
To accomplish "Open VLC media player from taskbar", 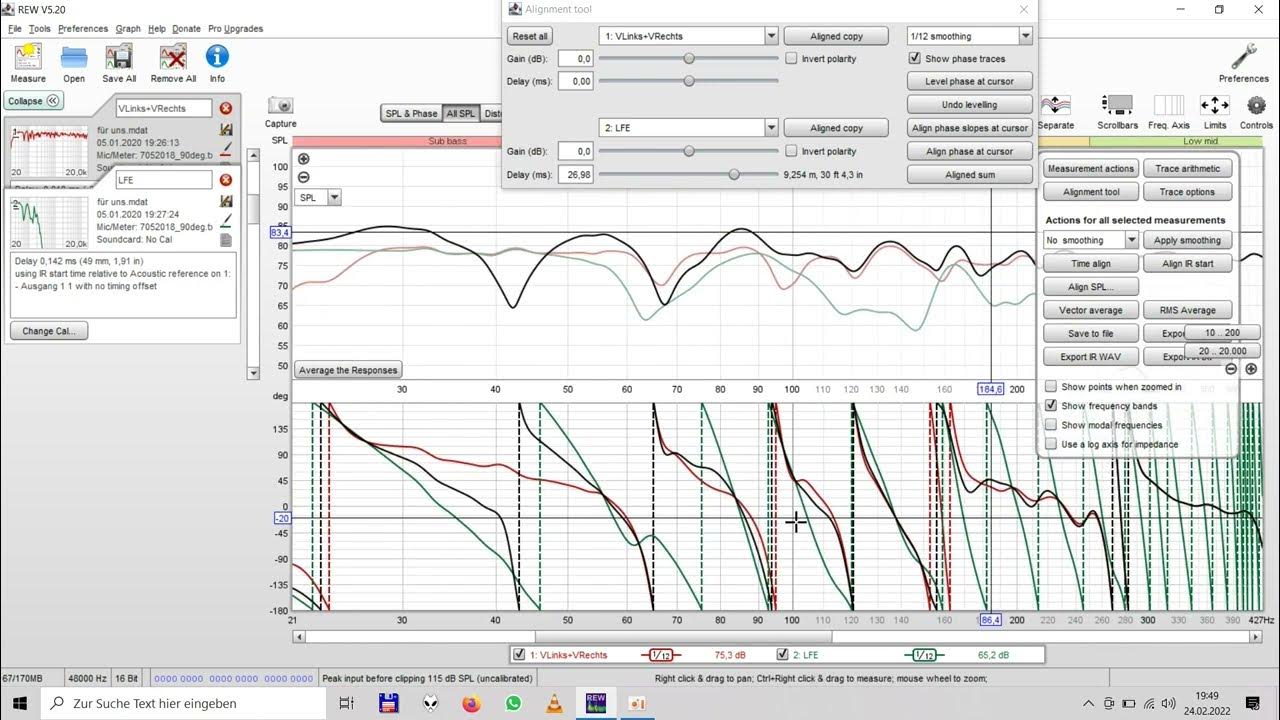I will click(x=553, y=703).
